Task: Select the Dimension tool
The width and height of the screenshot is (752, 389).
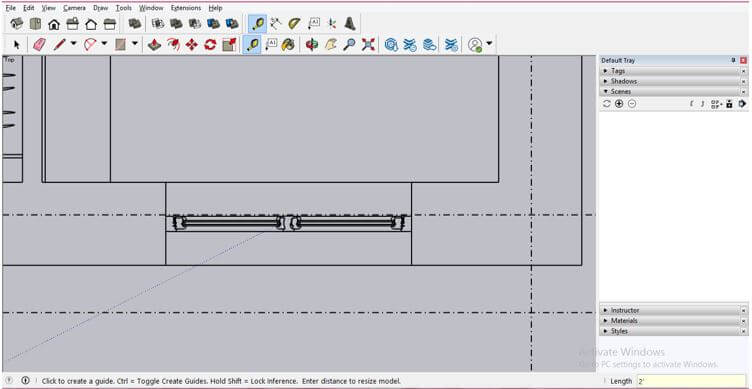Action: coord(276,24)
